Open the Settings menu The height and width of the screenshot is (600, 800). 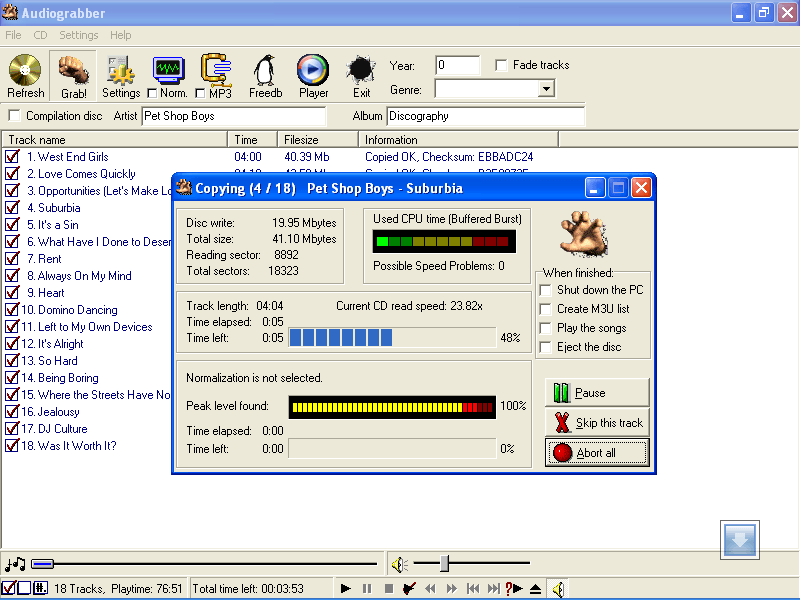[79, 35]
